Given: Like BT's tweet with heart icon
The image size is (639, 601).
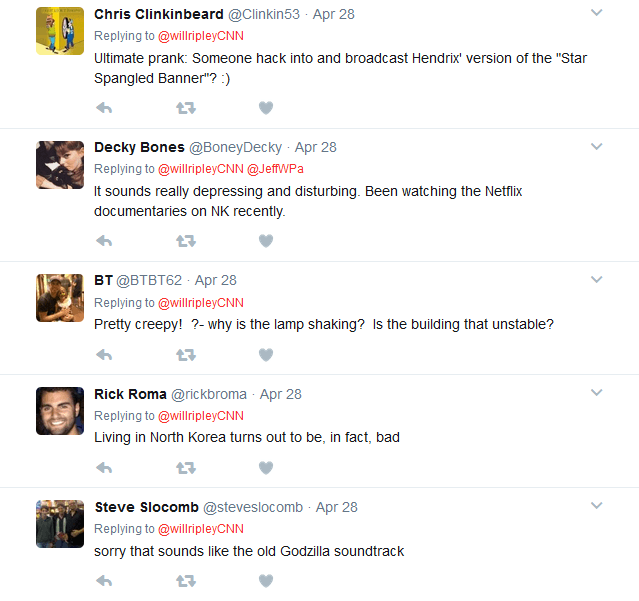Looking at the screenshot, I should pos(266,354).
